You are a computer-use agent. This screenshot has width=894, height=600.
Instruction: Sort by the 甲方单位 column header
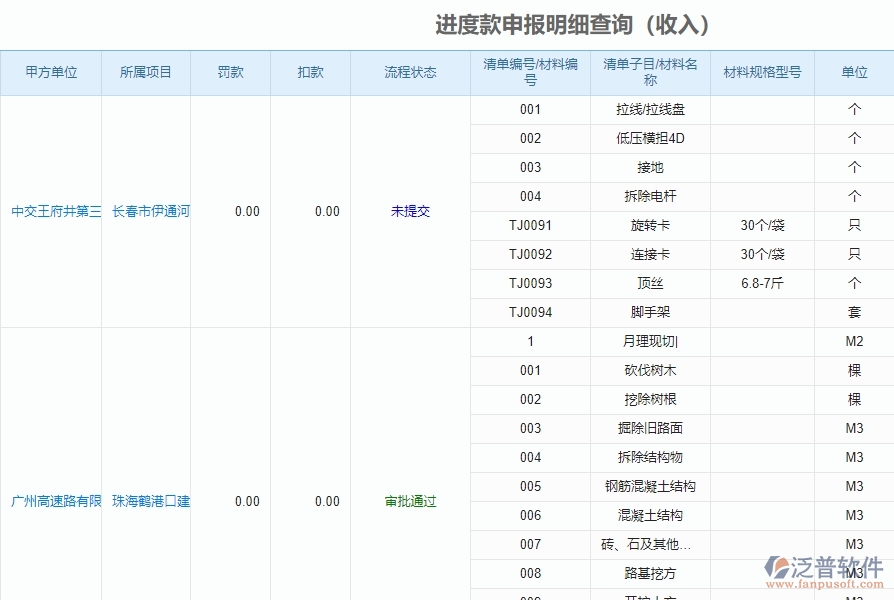(50, 72)
